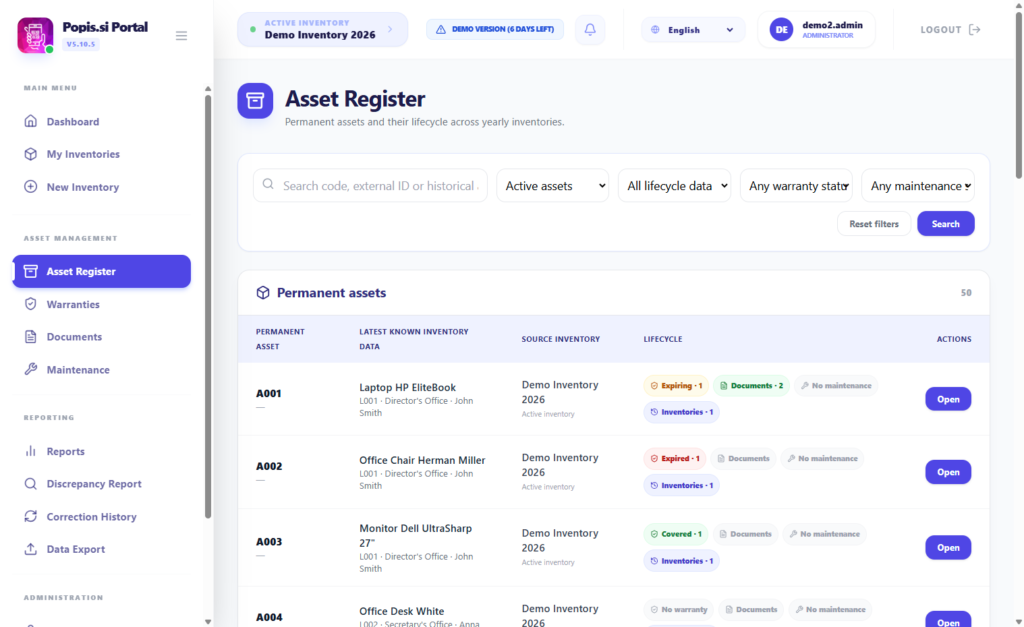Click the asset count 50

point(966,293)
